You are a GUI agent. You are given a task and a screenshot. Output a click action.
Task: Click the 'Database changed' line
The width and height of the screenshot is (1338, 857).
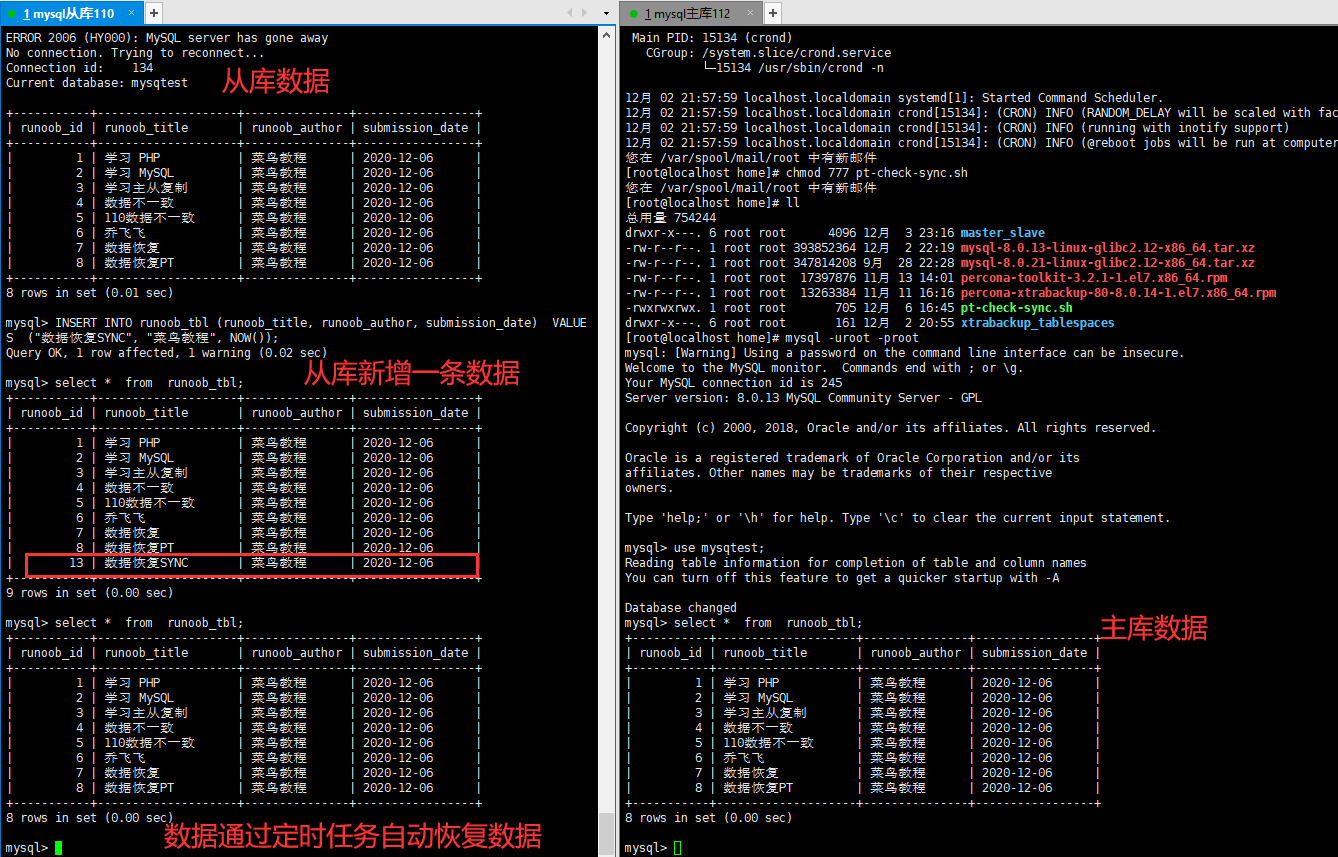(681, 608)
